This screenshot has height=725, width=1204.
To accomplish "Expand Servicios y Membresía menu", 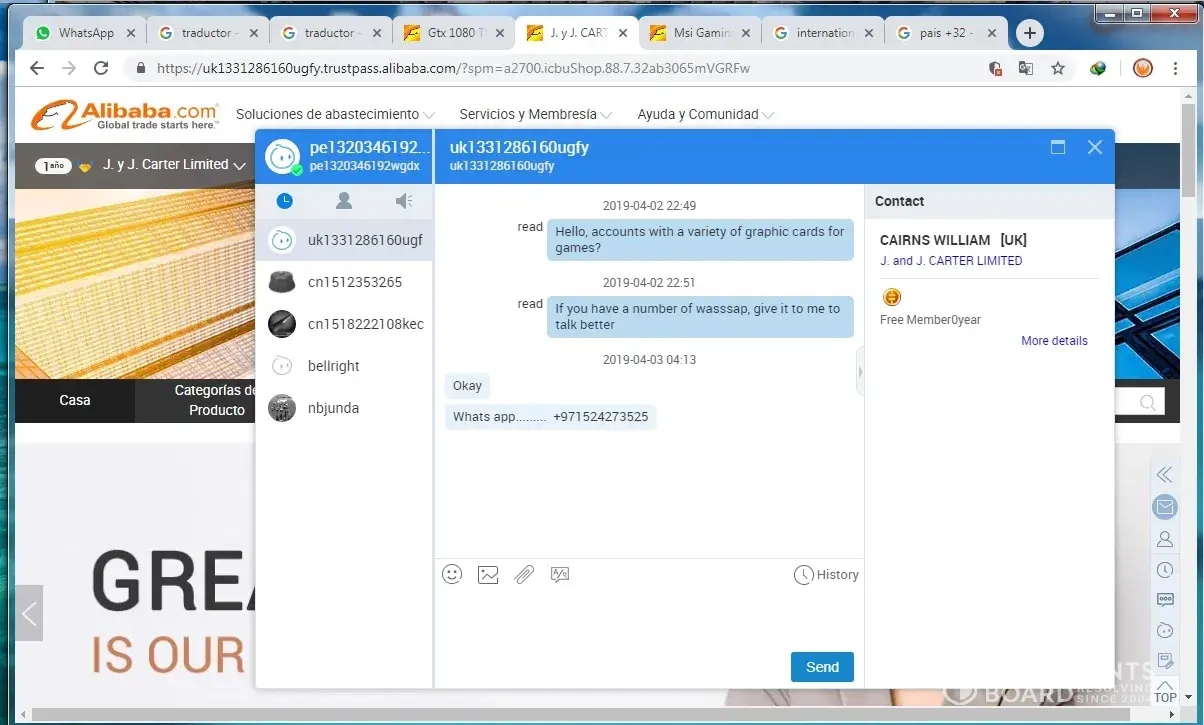I will [x=535, y=114].
